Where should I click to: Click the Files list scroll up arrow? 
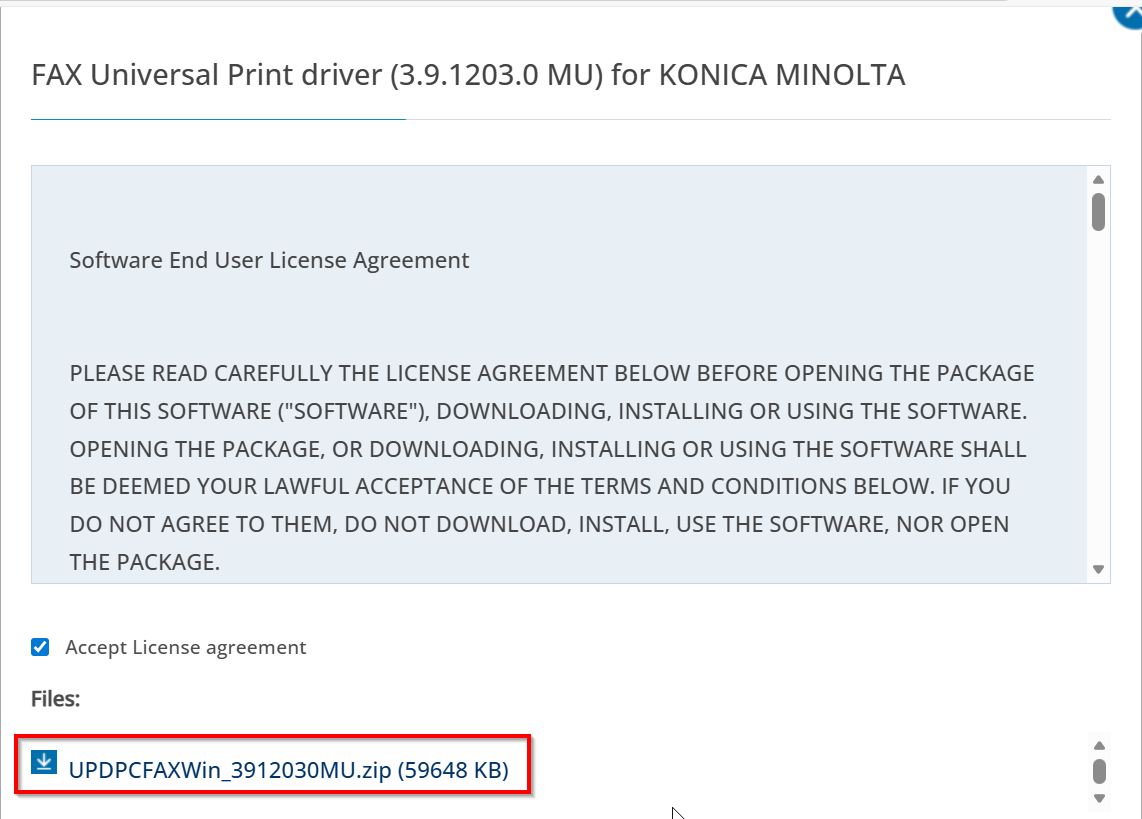pos(1098,745)
